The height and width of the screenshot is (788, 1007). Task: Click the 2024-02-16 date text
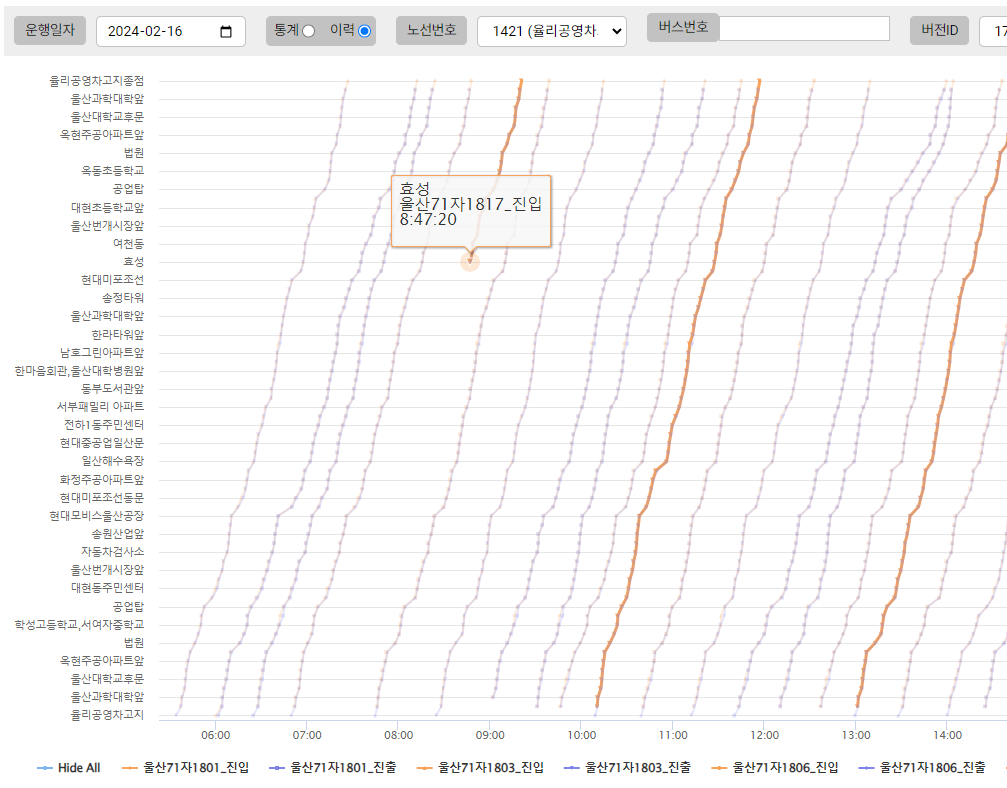pyautogui.click(x=146, y=32)
